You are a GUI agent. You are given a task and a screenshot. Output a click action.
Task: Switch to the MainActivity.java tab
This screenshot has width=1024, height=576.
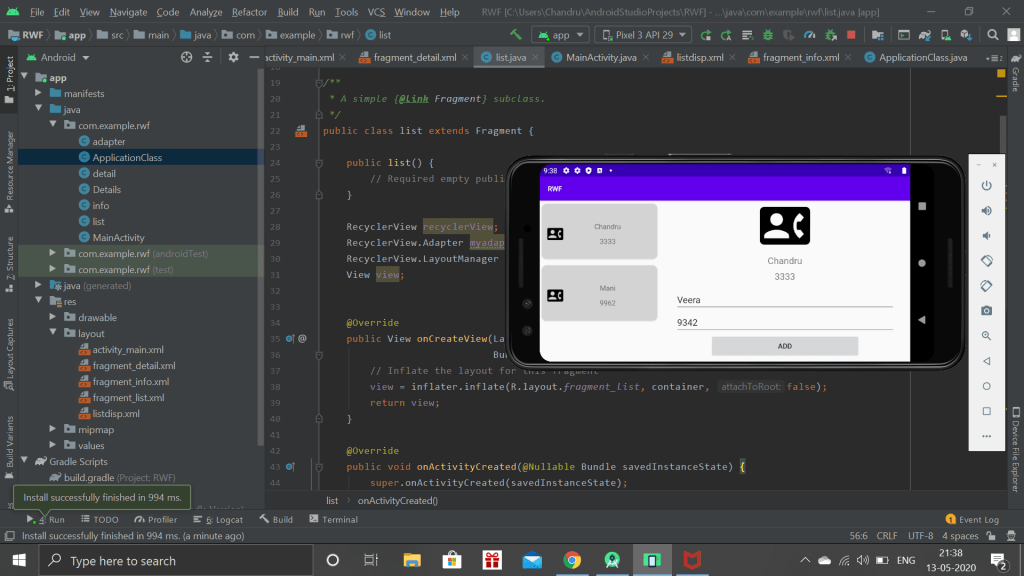tap(600, 58)
